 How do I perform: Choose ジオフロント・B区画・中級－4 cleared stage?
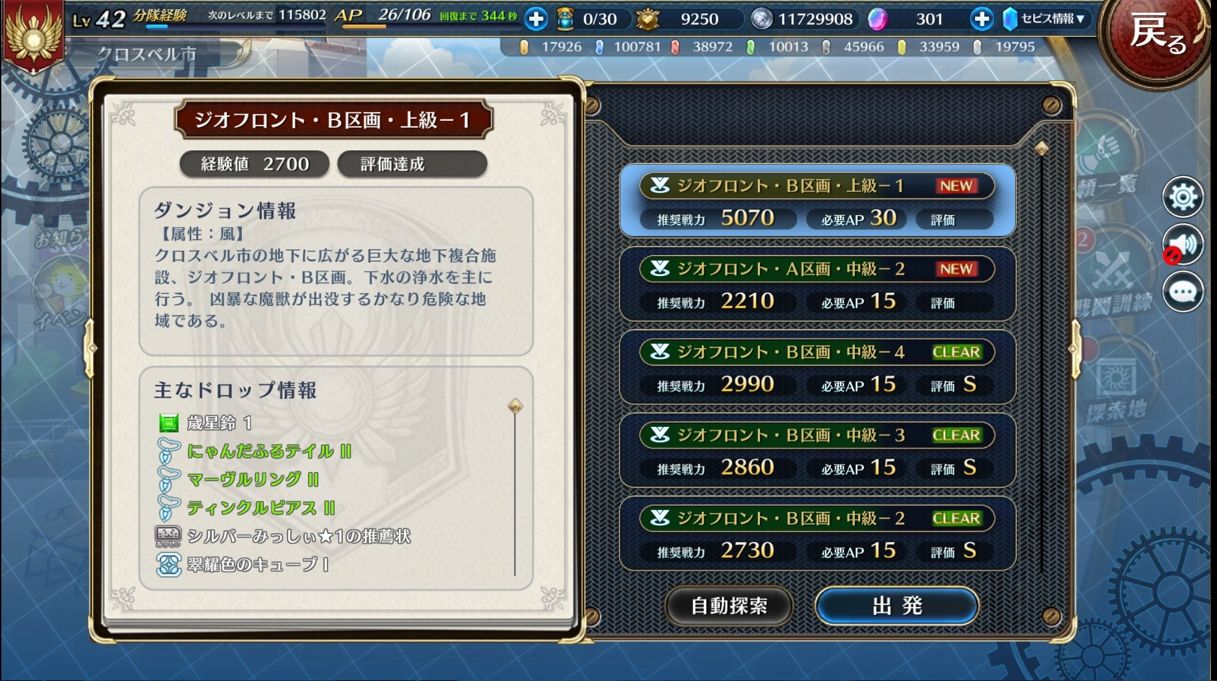click(x=817, y=367)
